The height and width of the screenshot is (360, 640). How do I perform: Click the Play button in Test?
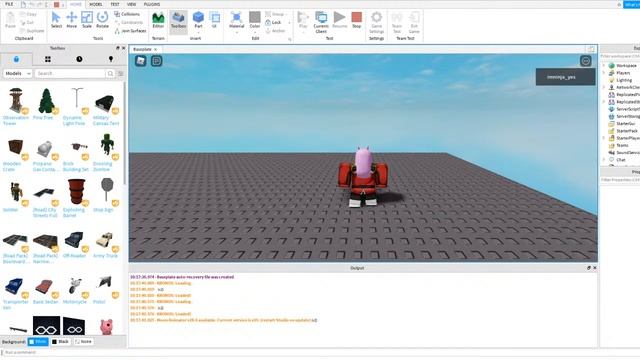(303, 20)
